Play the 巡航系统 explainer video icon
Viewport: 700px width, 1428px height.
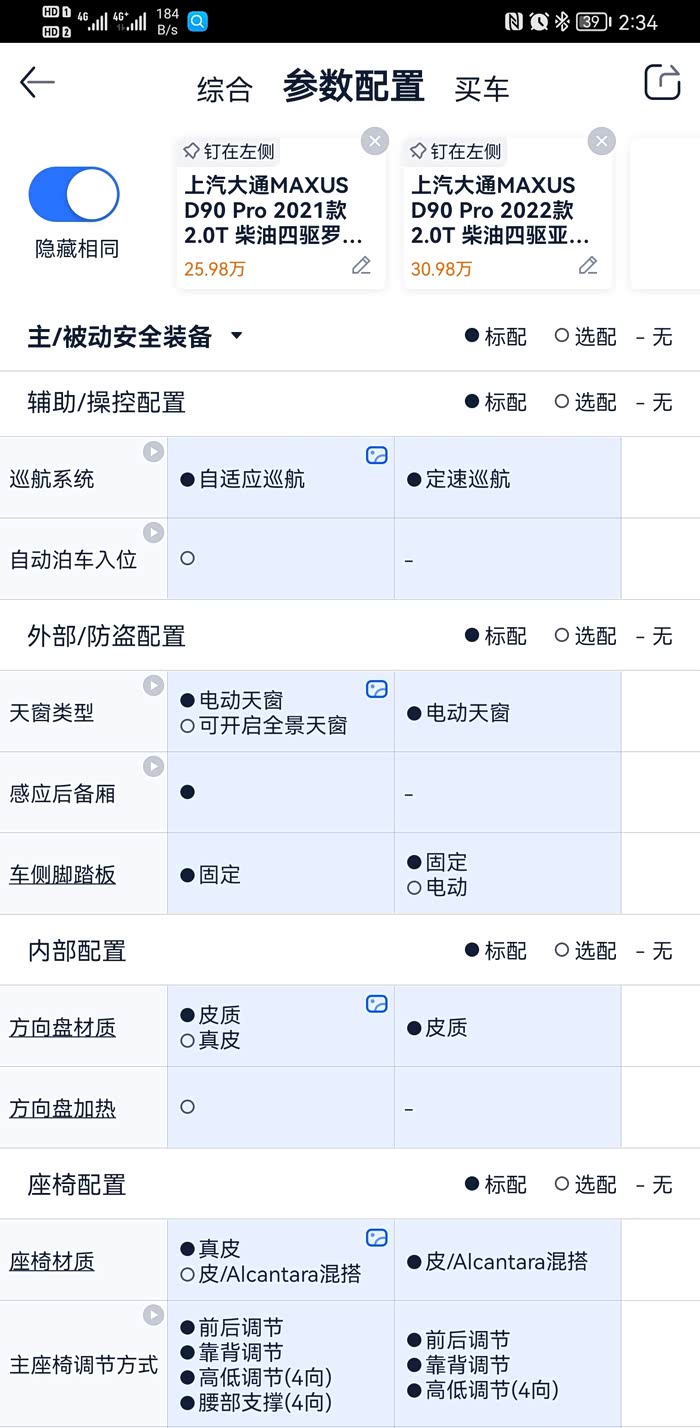click(153, 452)
